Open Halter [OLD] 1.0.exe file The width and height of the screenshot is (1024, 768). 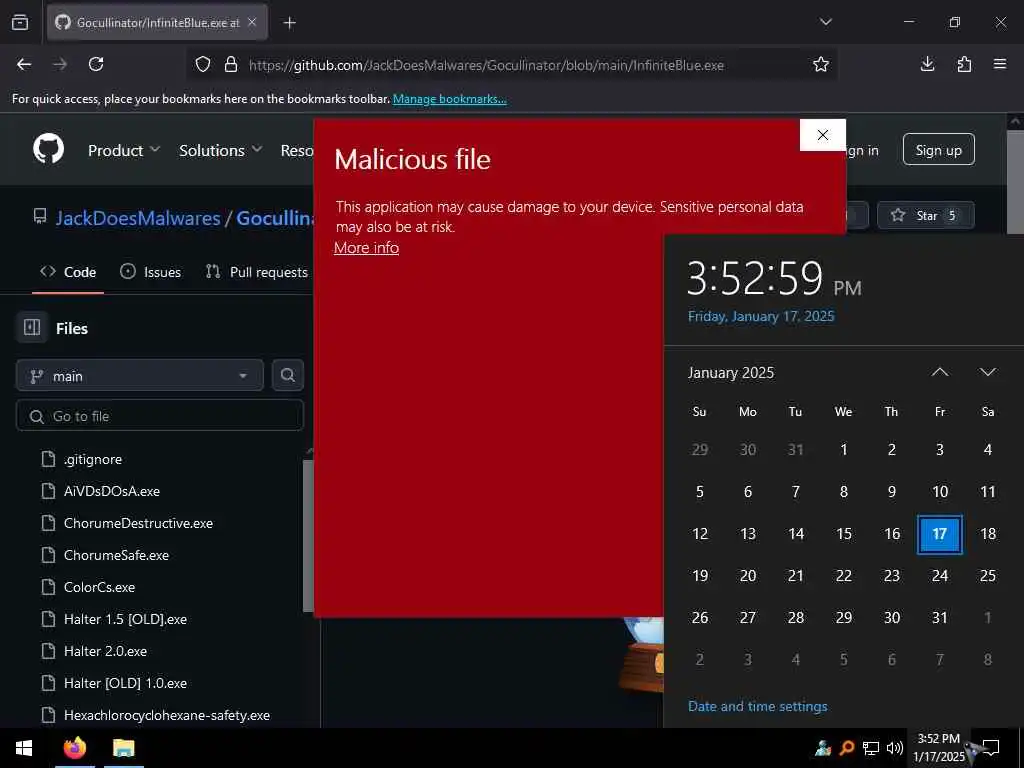125,683
